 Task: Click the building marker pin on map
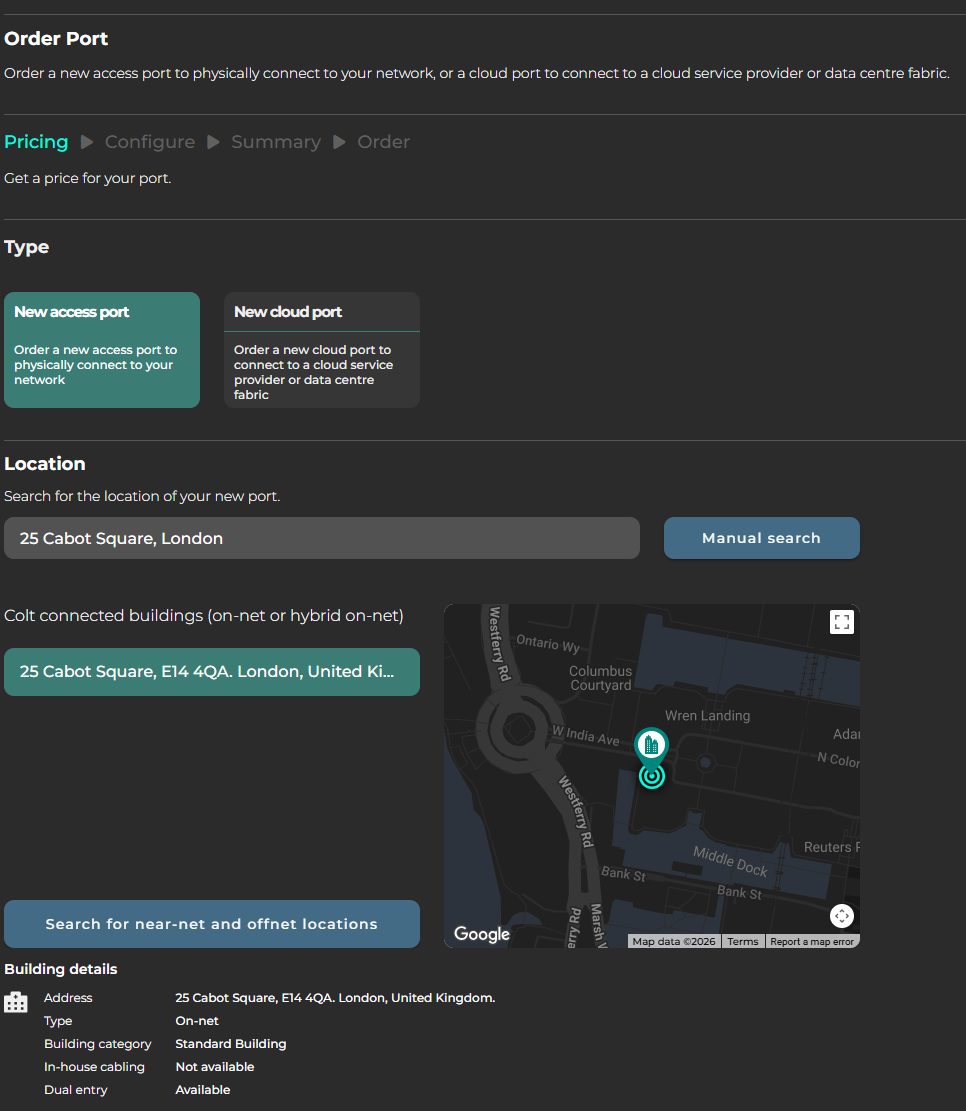[651, 745]
